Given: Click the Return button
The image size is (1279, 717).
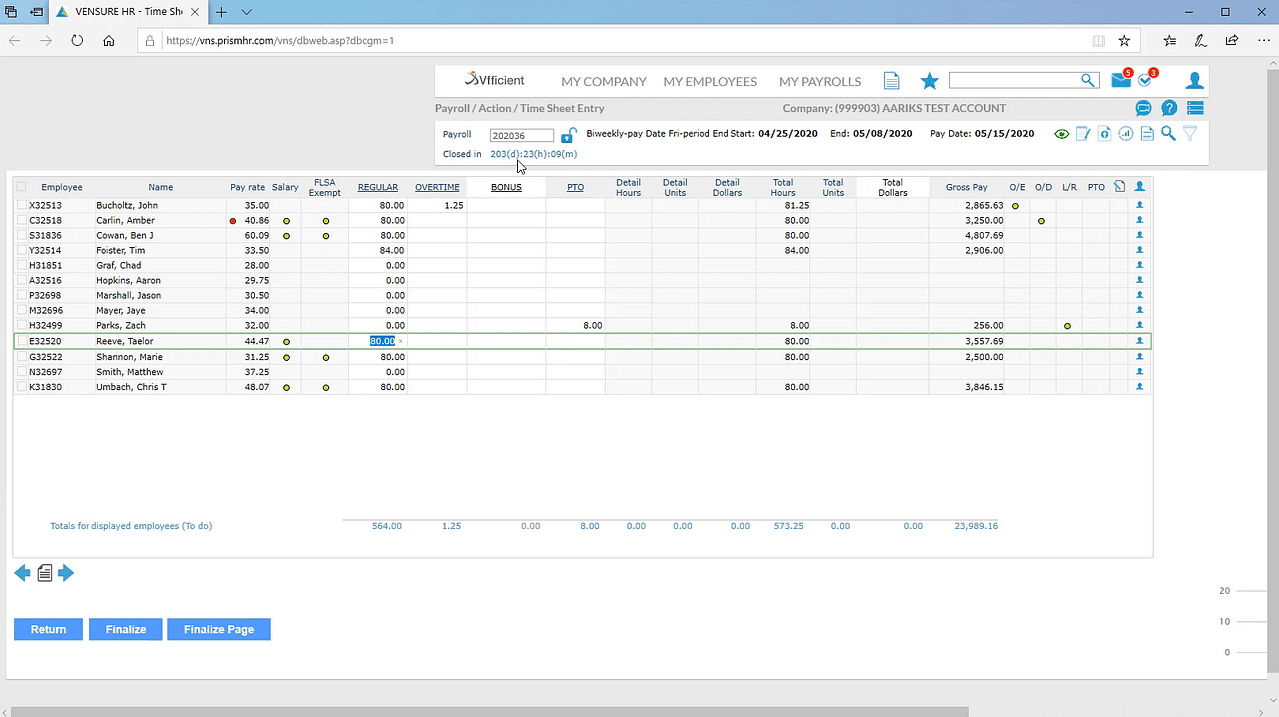Looking at the screenshot, I should [48, 629].
